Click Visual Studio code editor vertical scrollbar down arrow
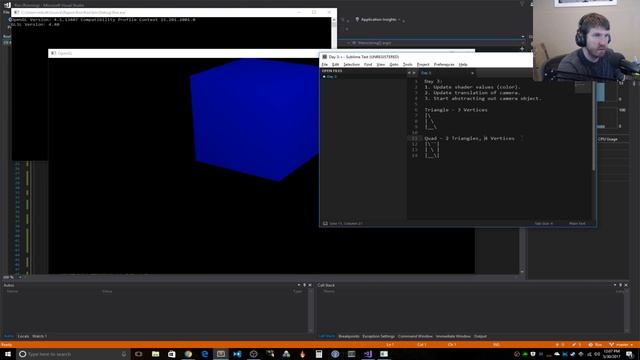This screenshot has width=640, height=360. (522, 272)
